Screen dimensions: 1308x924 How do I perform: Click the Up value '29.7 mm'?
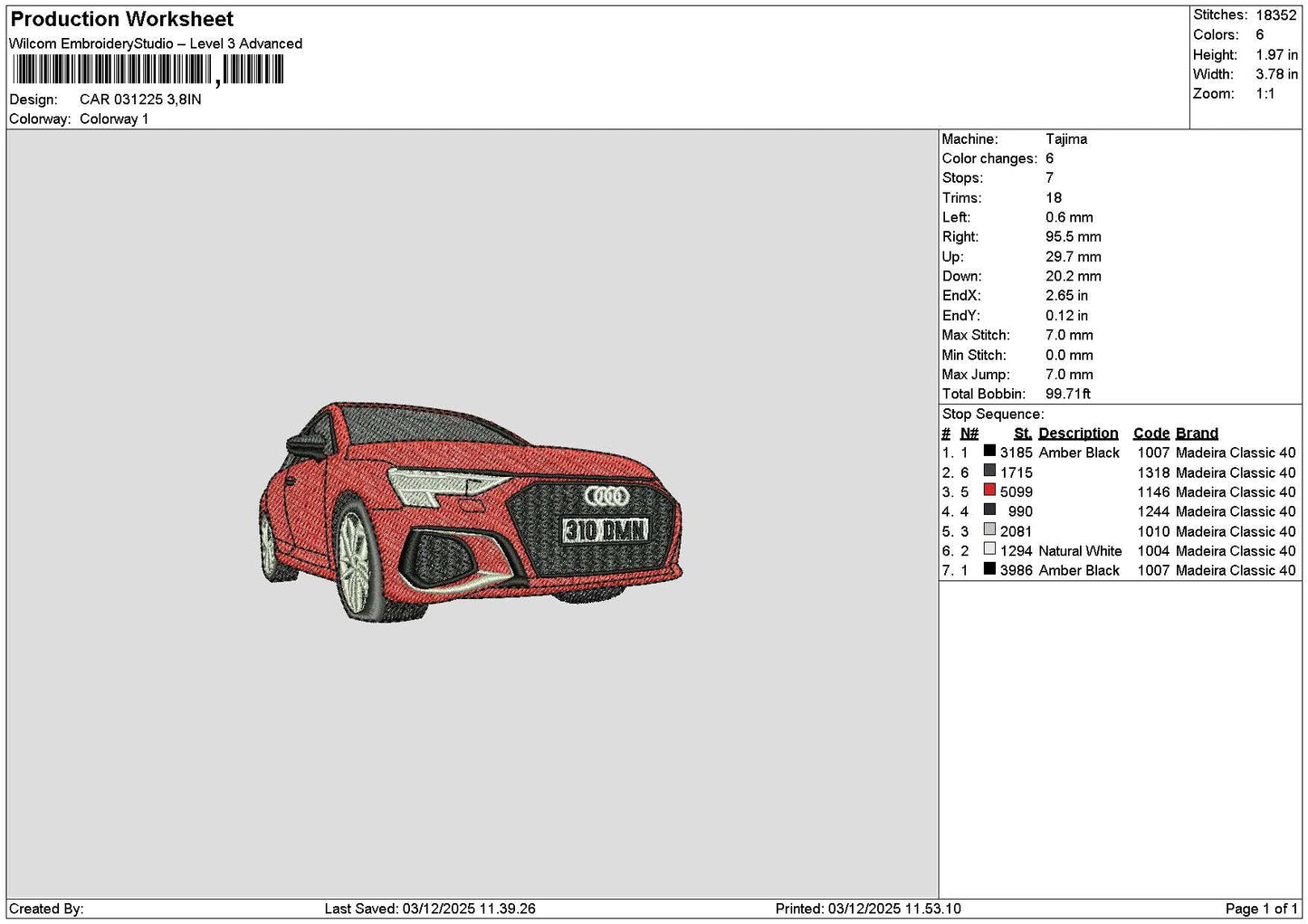pyautogui.click(x=1074, y=257)
